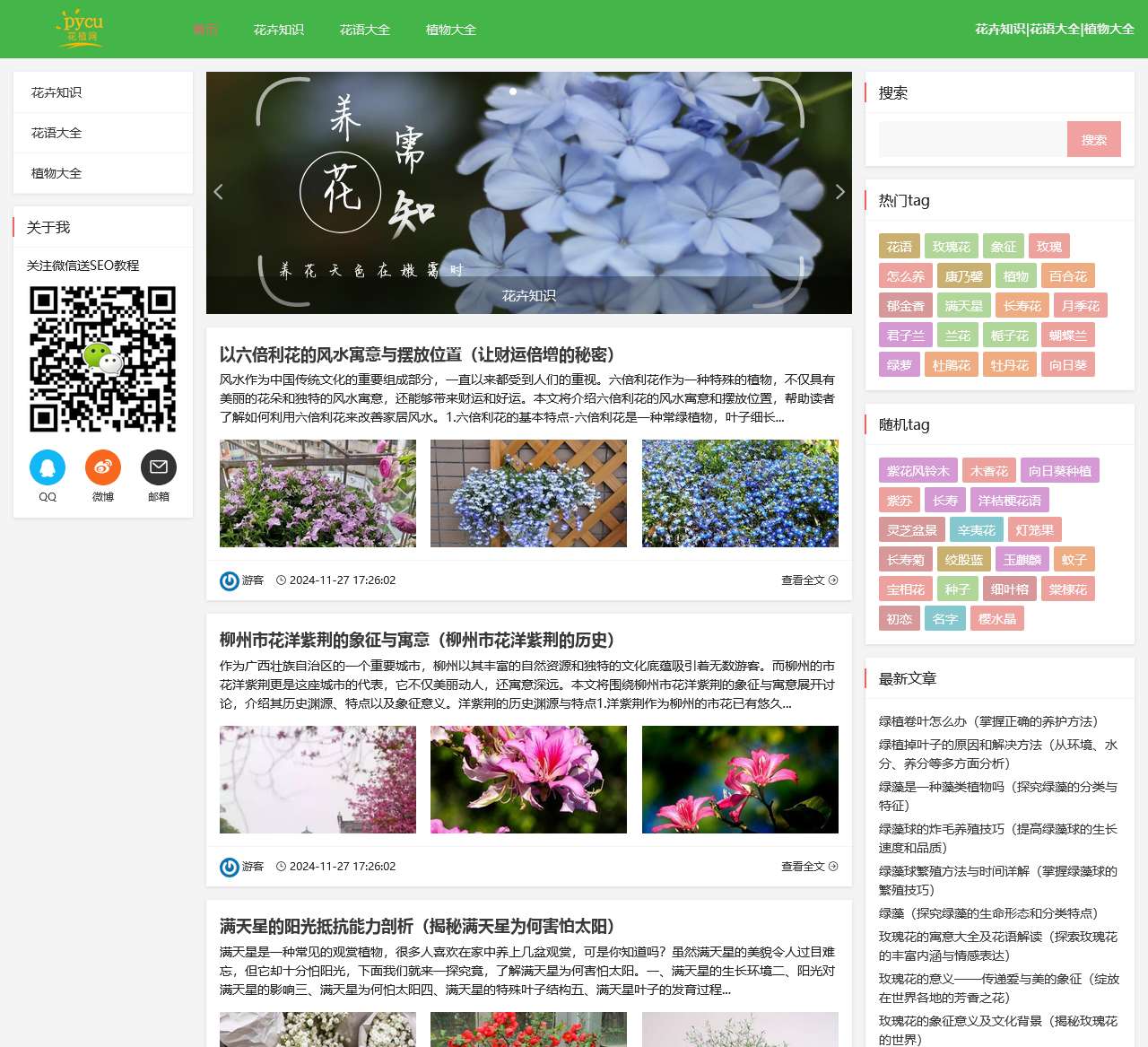Viewport: 1148px width, 1047px height.
Task: Select 植物大全 in left sidebar
Action: (103, 173)
